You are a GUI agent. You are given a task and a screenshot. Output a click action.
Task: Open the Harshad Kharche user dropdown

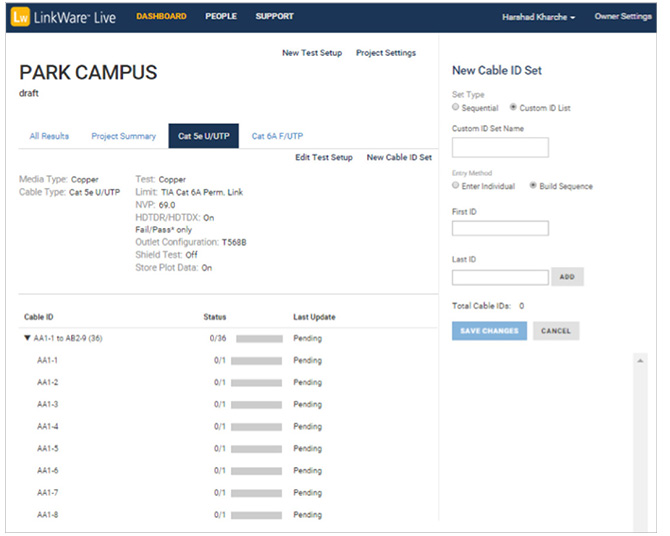(538, 17)
